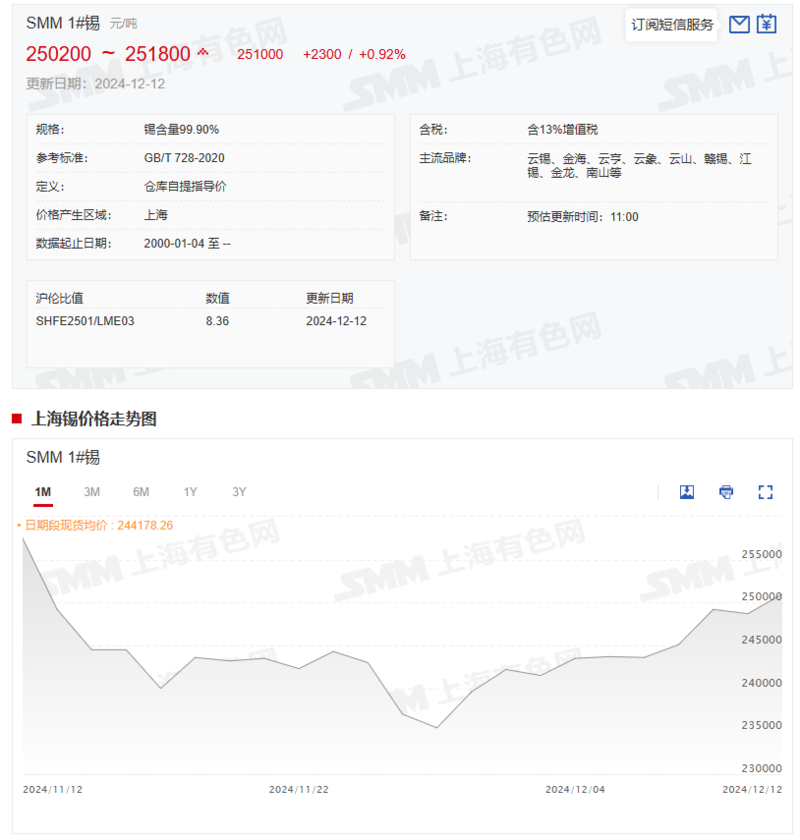Click the price region value 上海
800x840 pixels.
point(155,215)
